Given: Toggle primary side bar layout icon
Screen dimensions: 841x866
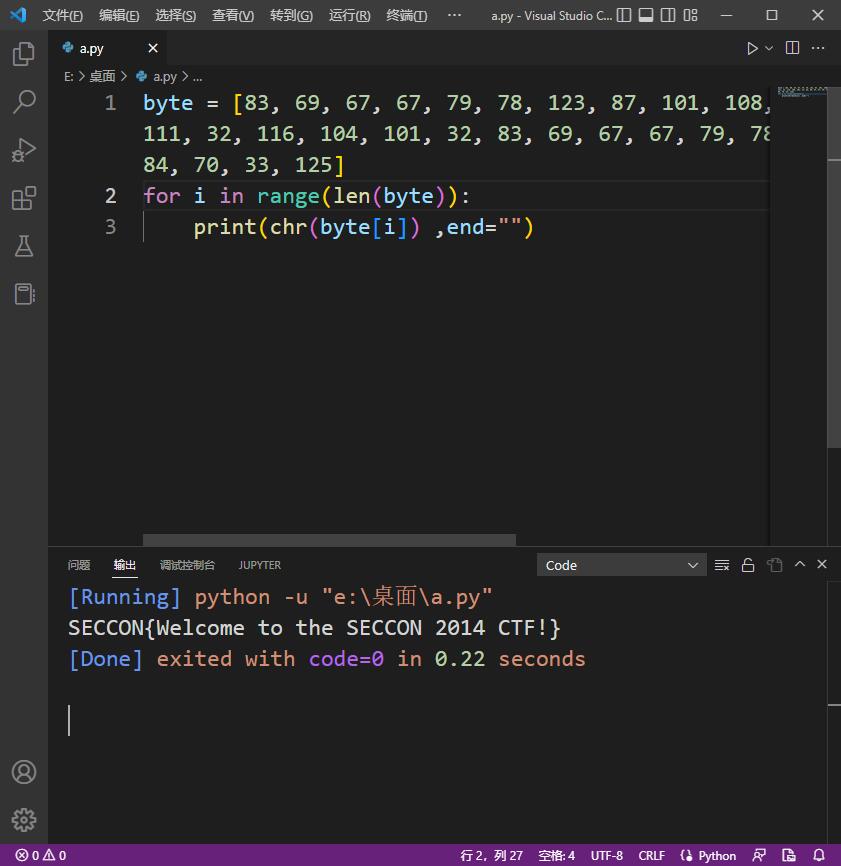Looking at the screenshot, I should [x=624, y=15].
